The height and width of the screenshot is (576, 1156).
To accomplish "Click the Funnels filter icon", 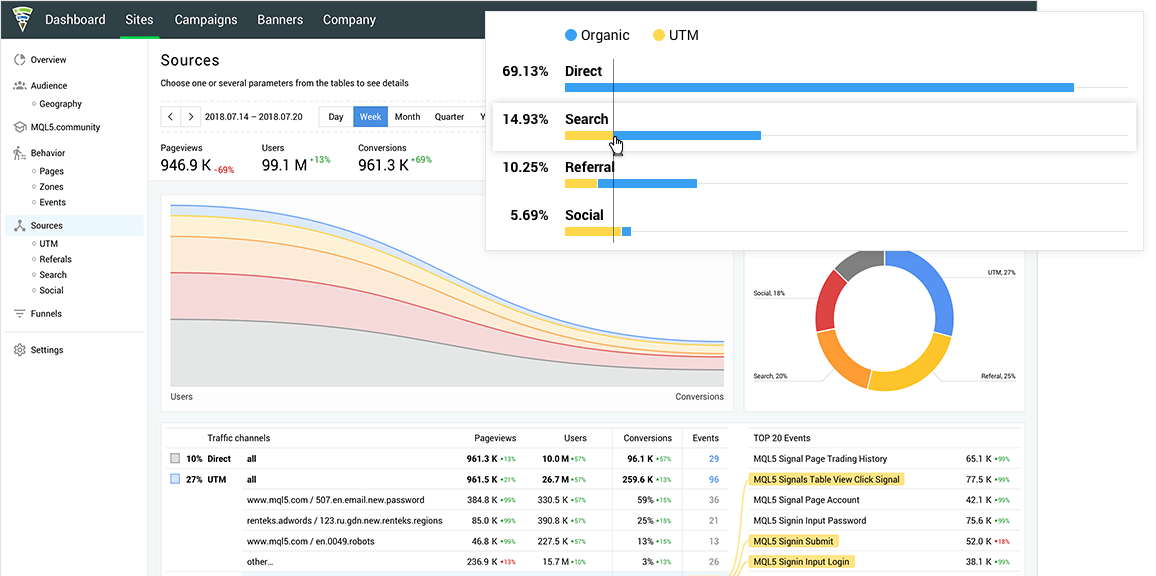I will pyautogui.click(x=20, y=313).
